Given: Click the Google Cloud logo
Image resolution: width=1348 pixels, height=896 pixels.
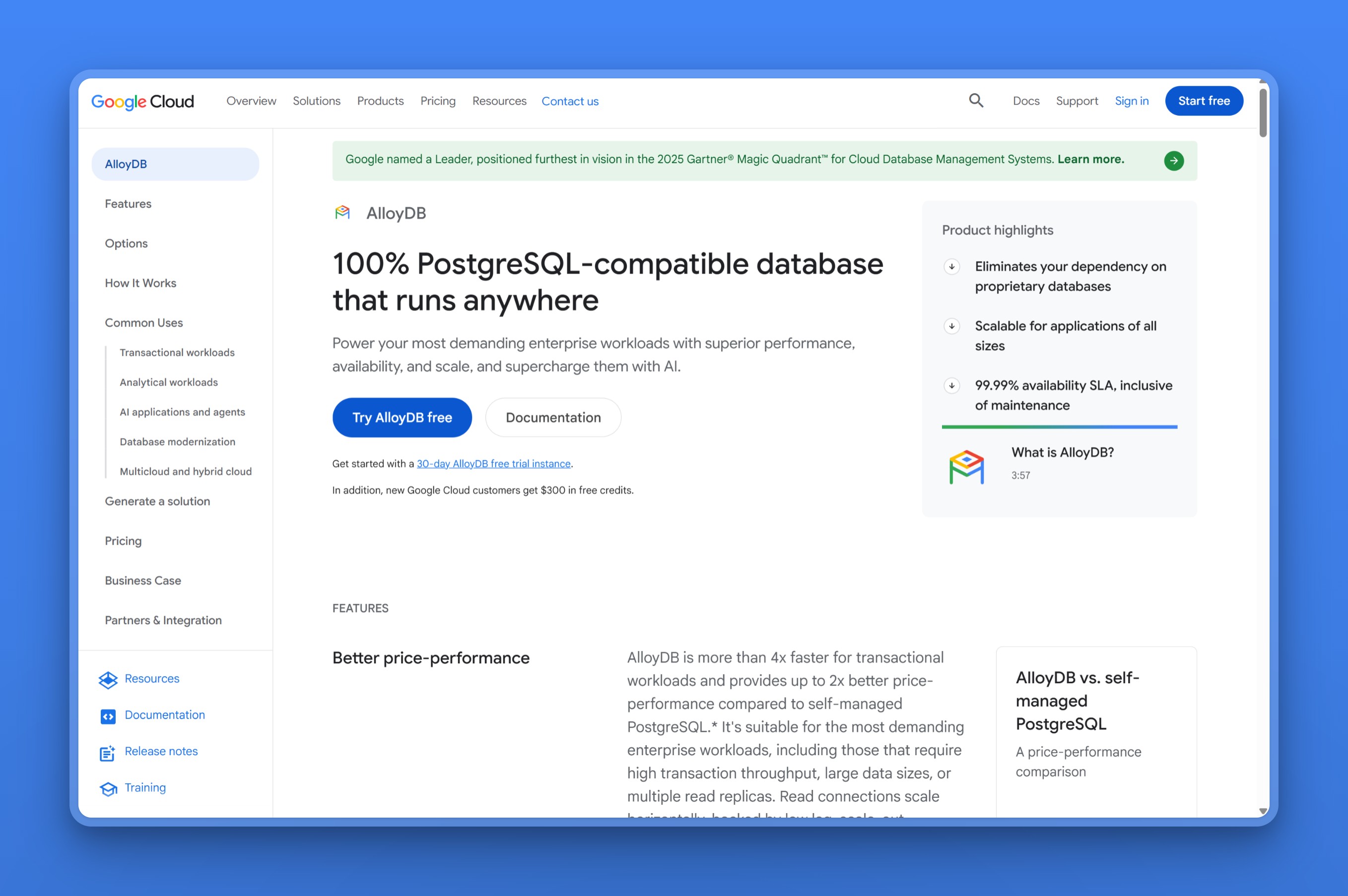Looking at the screenshot, I should pyautogui.click(x=143, y=101).
